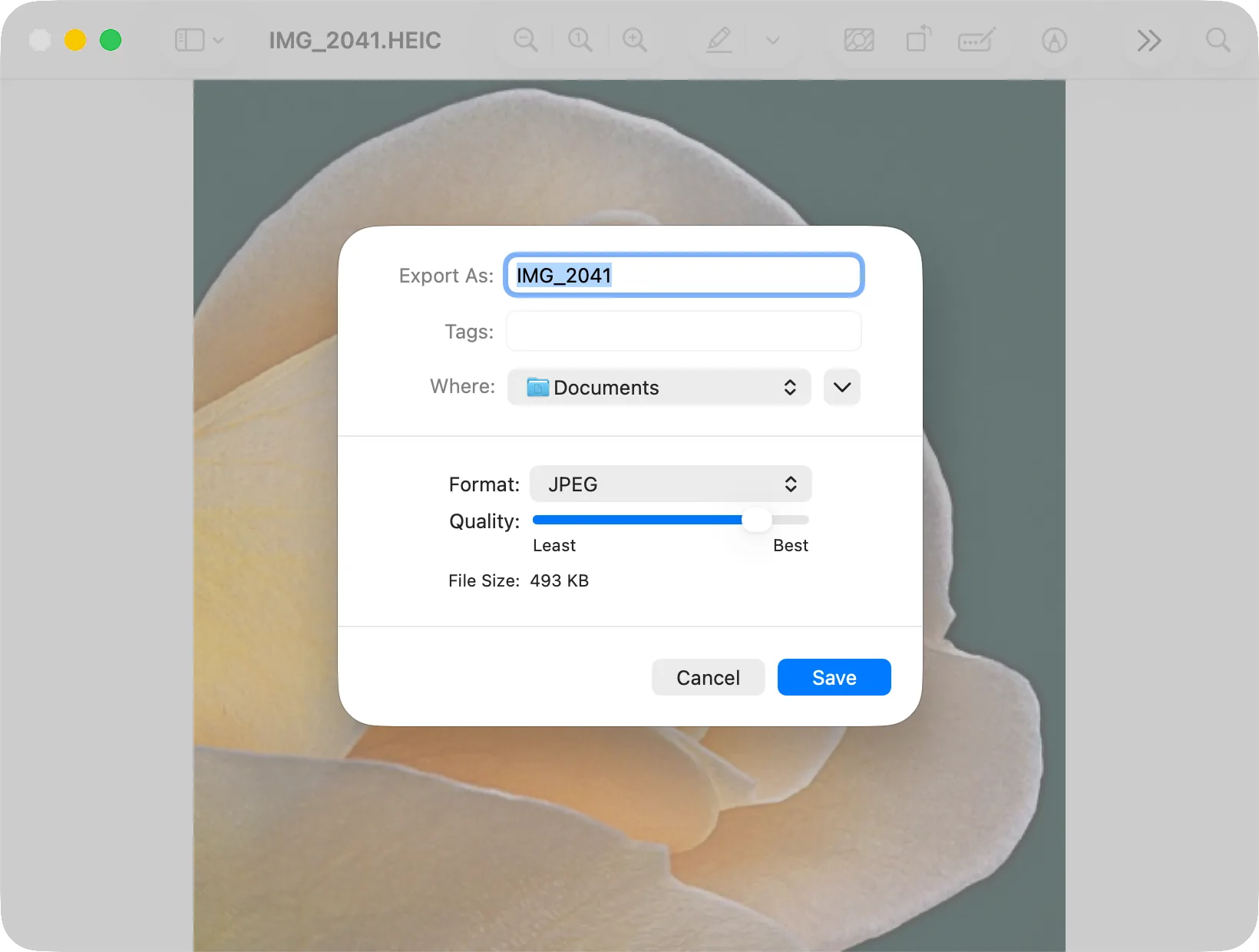Click the zoom in magnifier icon
1259x952 pixels.
(635, 40)
